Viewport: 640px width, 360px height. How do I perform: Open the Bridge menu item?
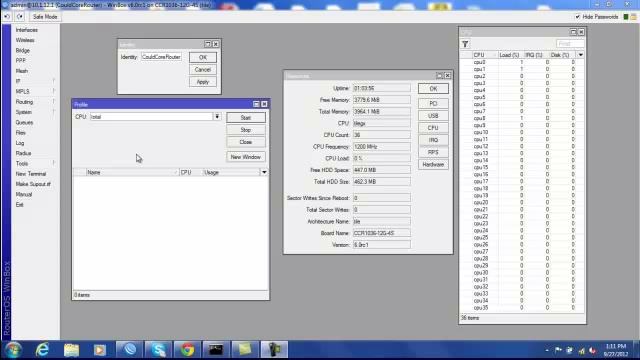23,50
